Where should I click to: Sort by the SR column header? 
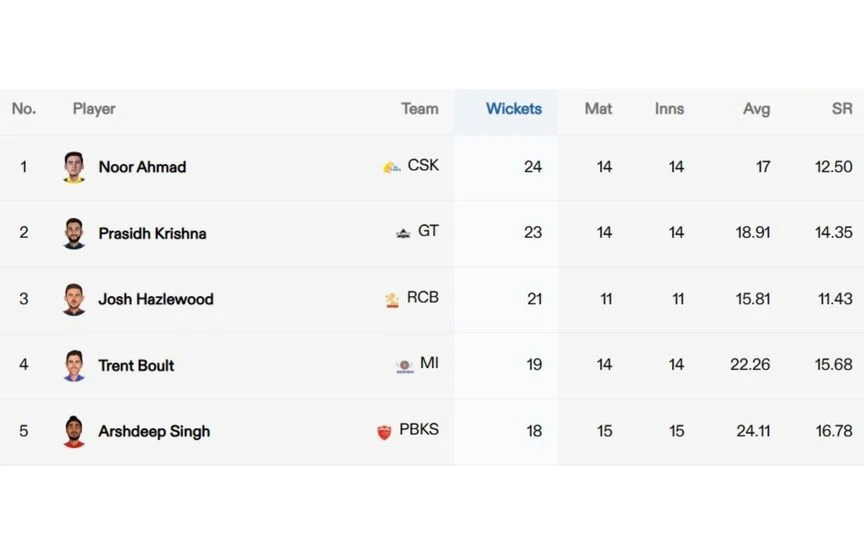(x=841, y=109)
